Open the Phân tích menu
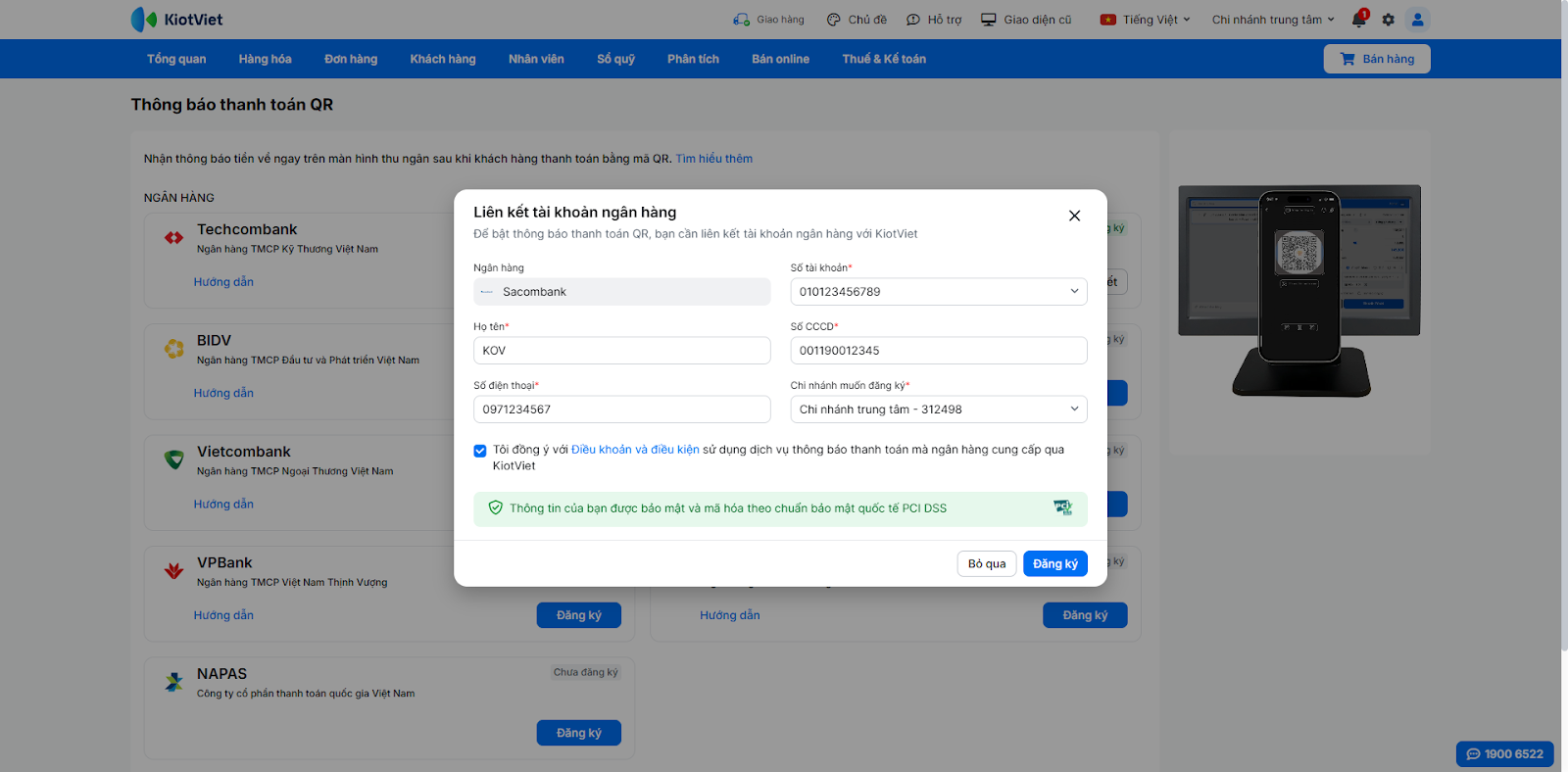1568x772 pixels. 694,59
